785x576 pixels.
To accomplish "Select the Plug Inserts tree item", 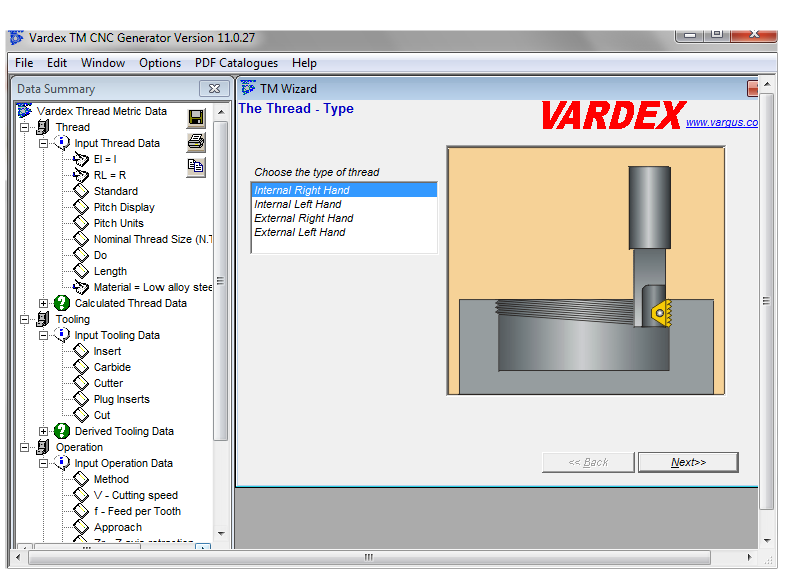I will [x=122, y=399].
